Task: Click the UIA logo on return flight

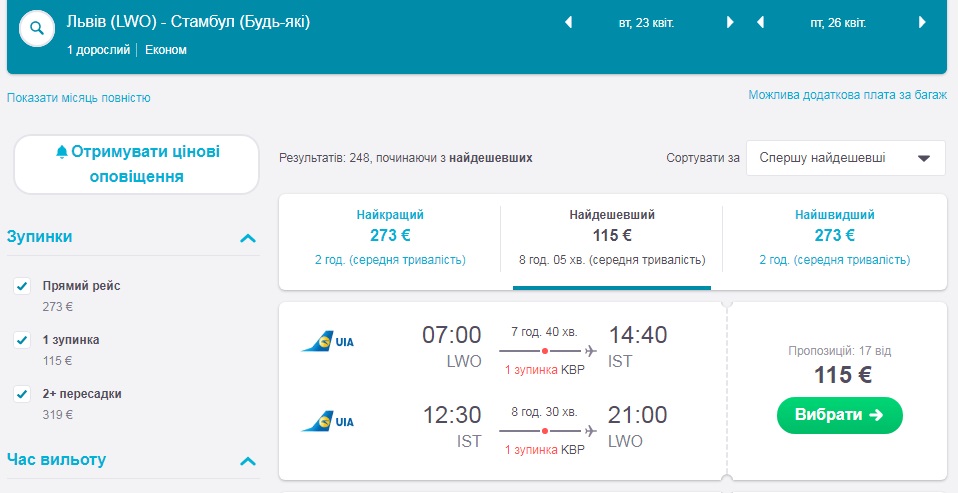Action: click(328, 422)
